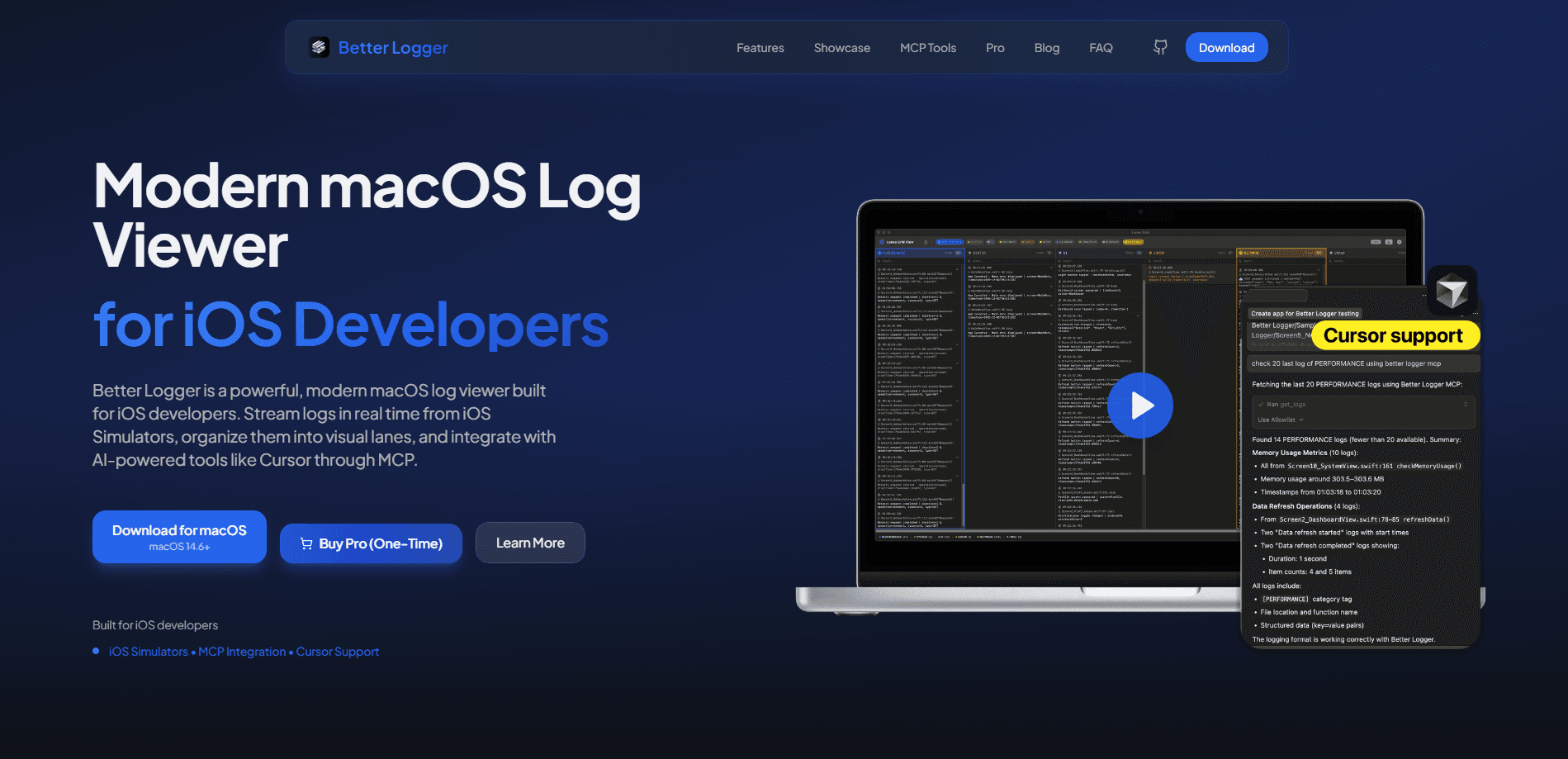Play the demo video

1139,406
